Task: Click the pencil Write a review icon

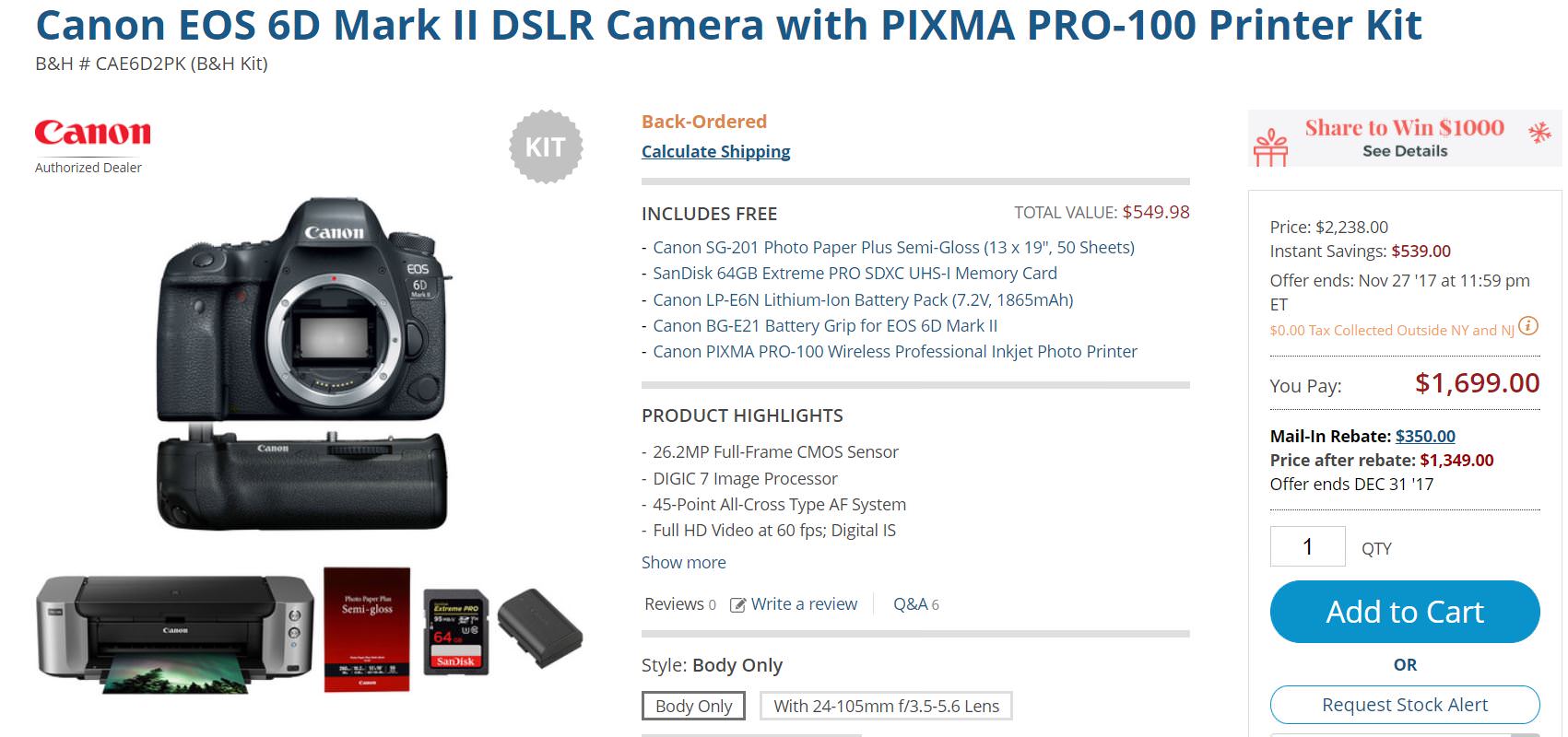Action: (x=737, y=605)
